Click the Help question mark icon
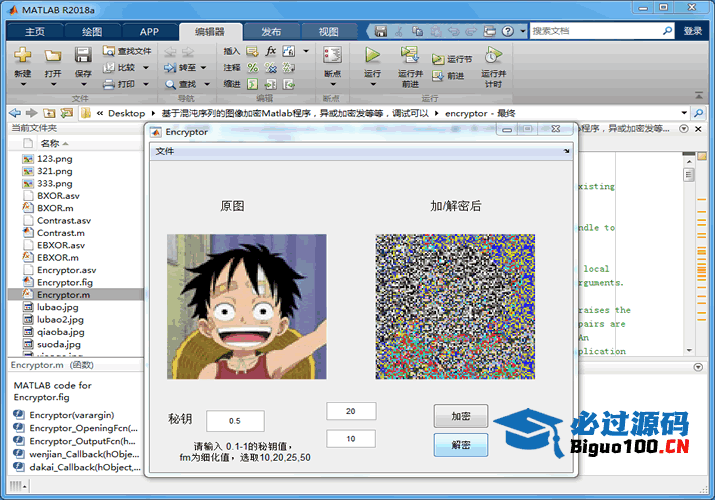The width and height of the screenshot is (715, 500). (x=508, y=31)
